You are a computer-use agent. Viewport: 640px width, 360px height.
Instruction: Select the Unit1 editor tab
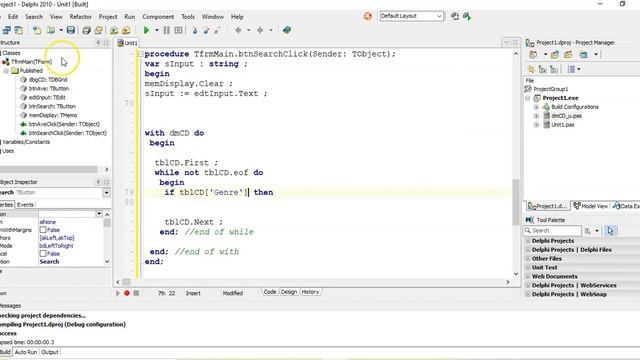click(x=128, y=43)
